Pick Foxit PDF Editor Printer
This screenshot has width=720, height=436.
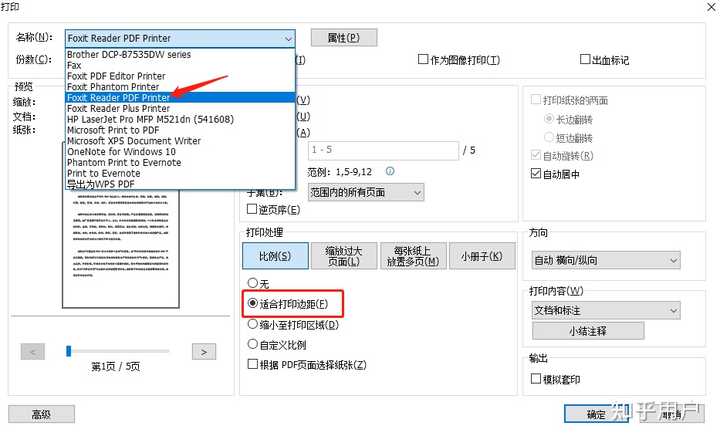180,76
